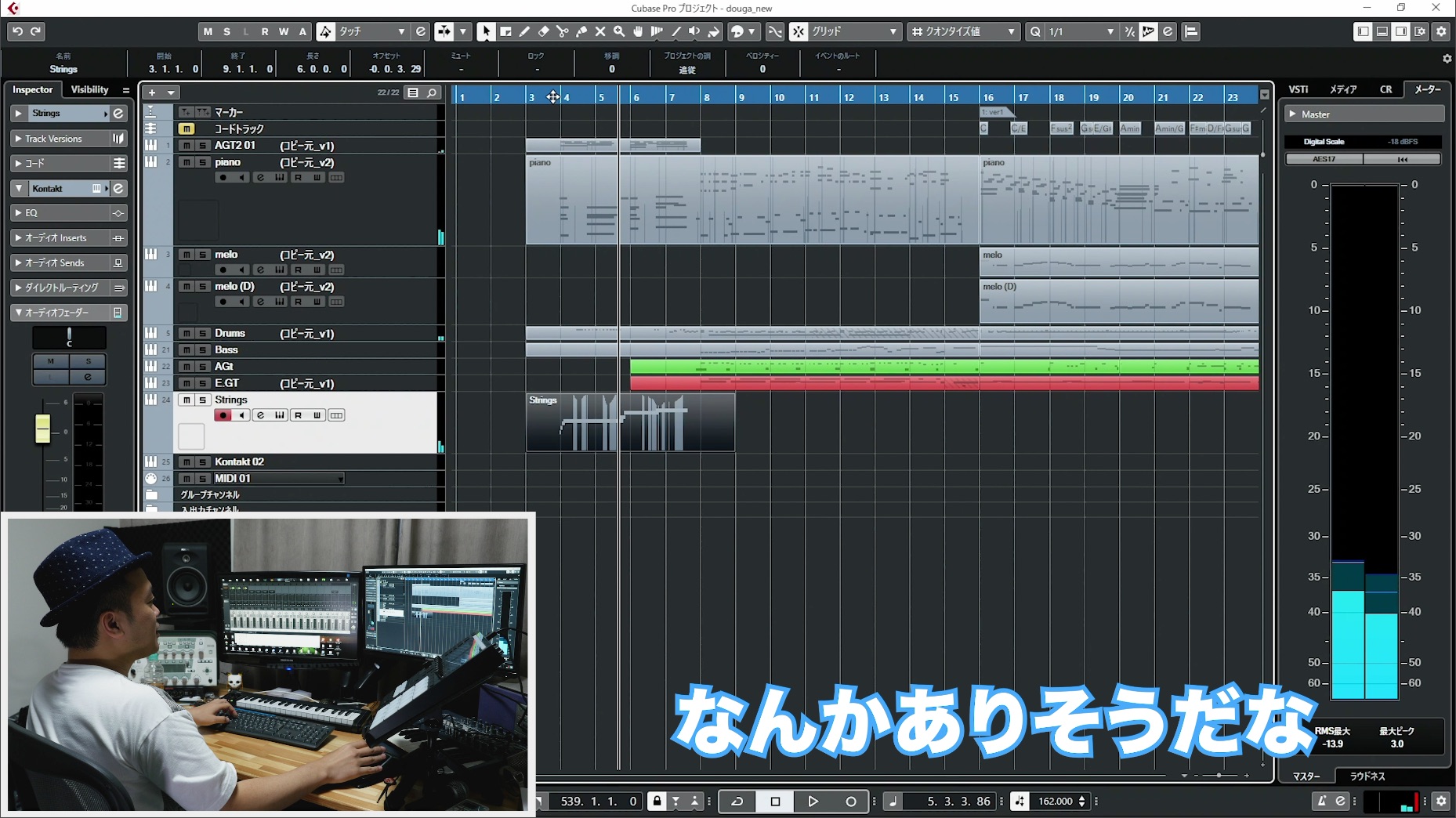The image size is (1456, 818).
Task: Toggle global Mute M button
Action: pos(208,31)
